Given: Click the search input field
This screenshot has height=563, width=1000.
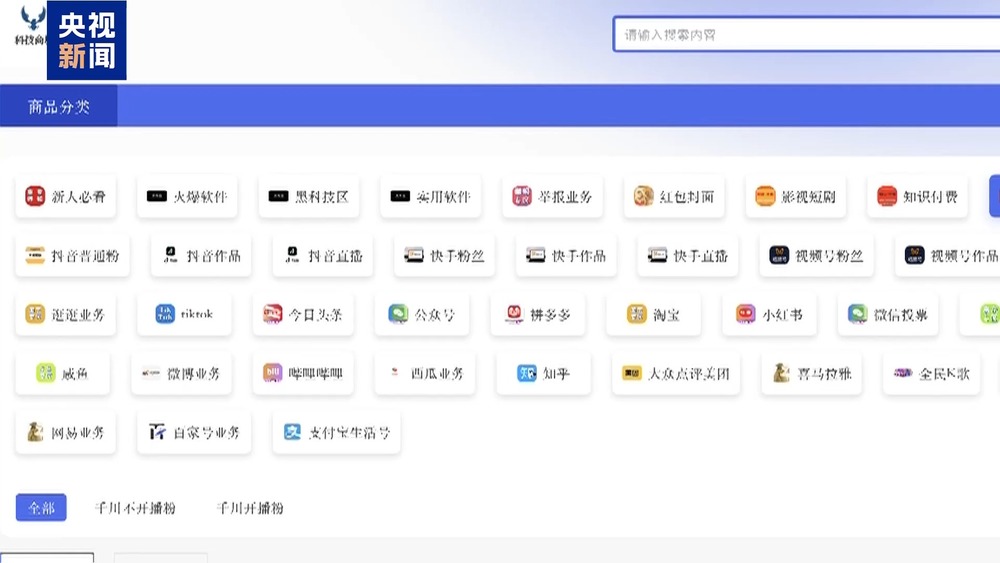Looking at the screenshot, I should [805, 35].
